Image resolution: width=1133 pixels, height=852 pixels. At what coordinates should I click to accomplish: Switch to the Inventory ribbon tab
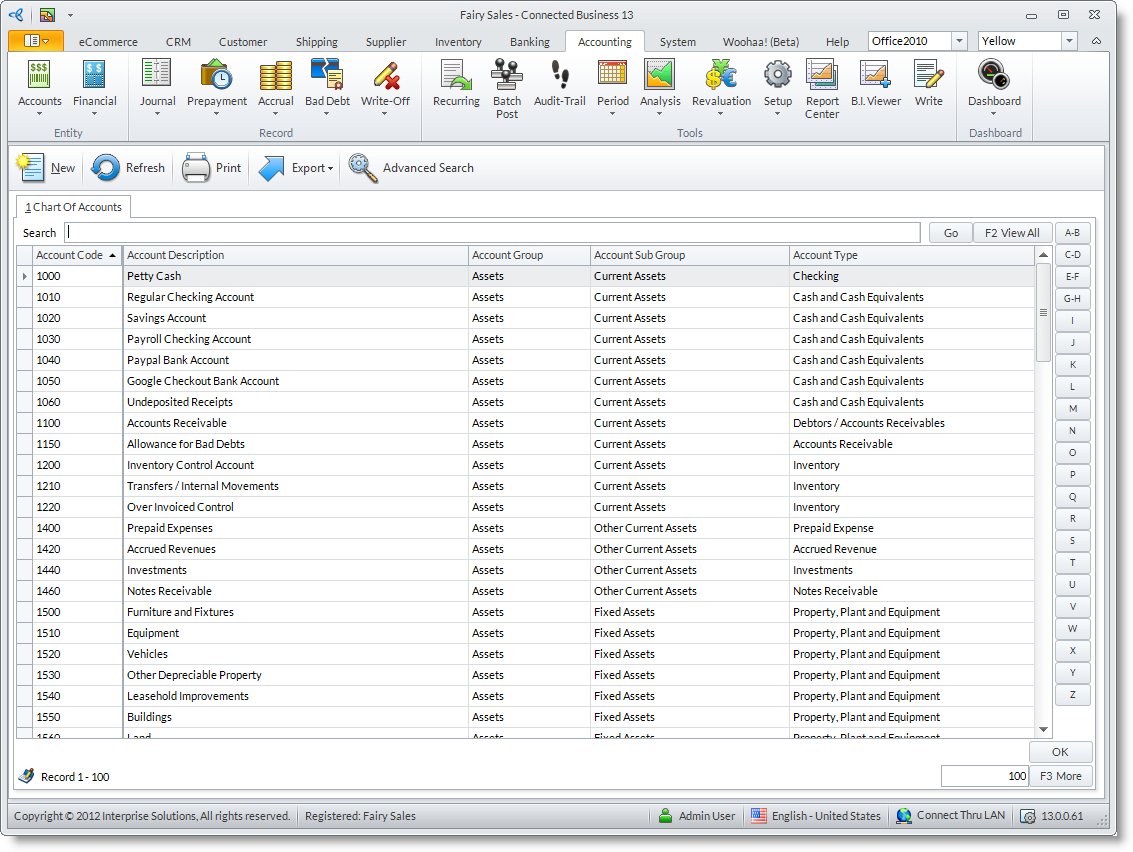(458, 42)
